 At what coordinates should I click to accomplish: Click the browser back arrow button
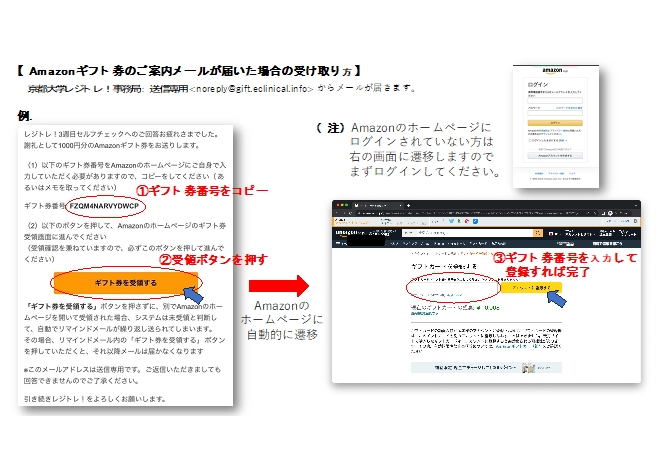click(337, 214)
